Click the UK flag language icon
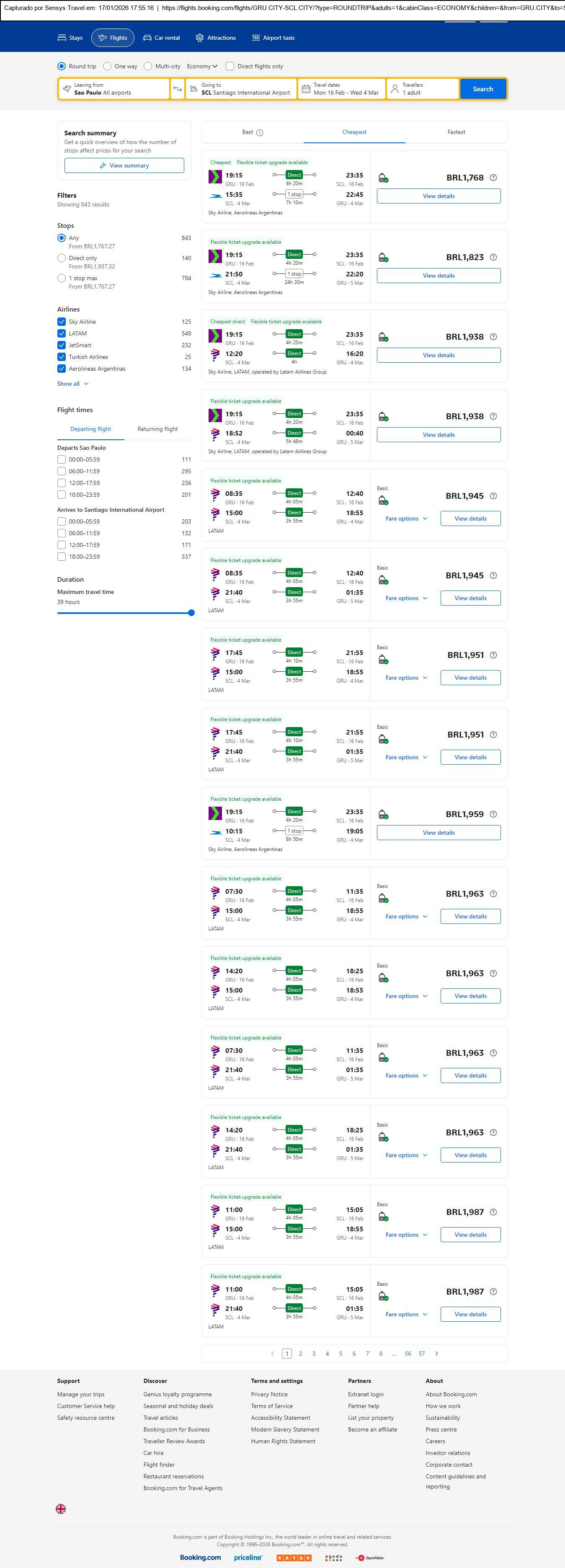The image size is (565, 1568). click(61, 1509)
